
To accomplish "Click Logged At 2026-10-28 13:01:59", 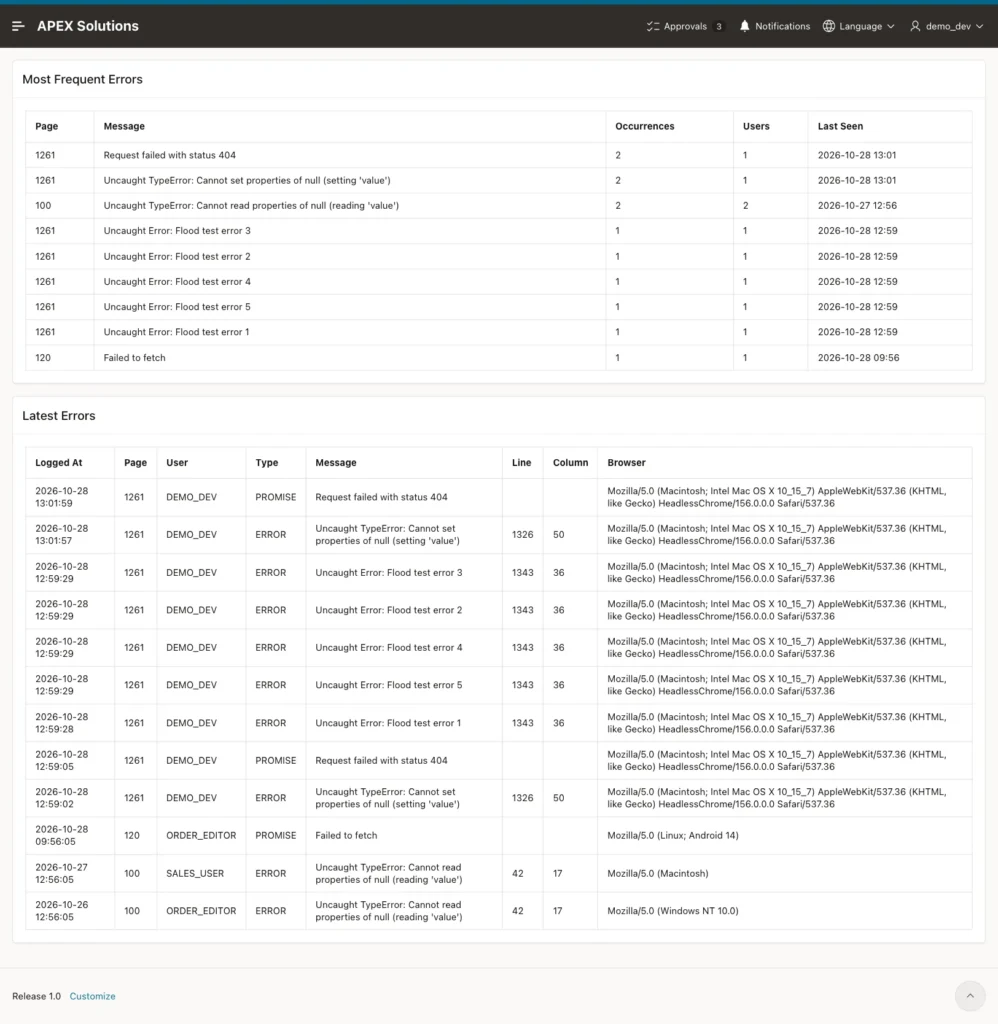I will coord(61,497).
